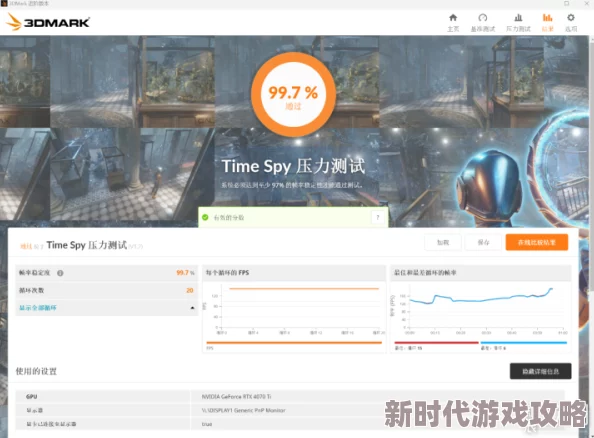The image size is (594, 438).
Task: Click the 3DMark logo
Action: tap(48, 22)
